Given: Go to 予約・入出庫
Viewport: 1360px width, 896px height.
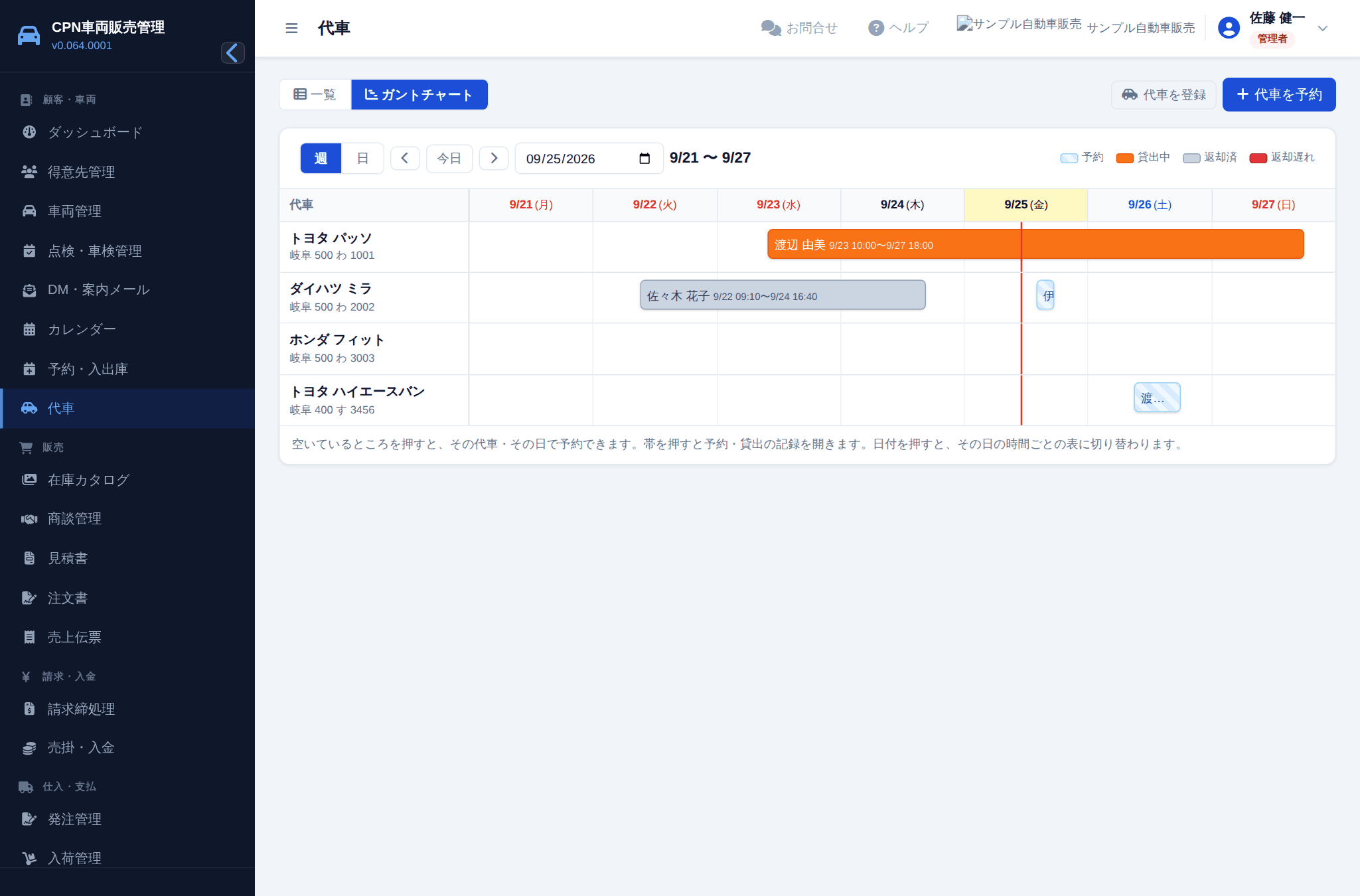Looking at the screenshot, I should pyautogui.click(x=127, y=369).
